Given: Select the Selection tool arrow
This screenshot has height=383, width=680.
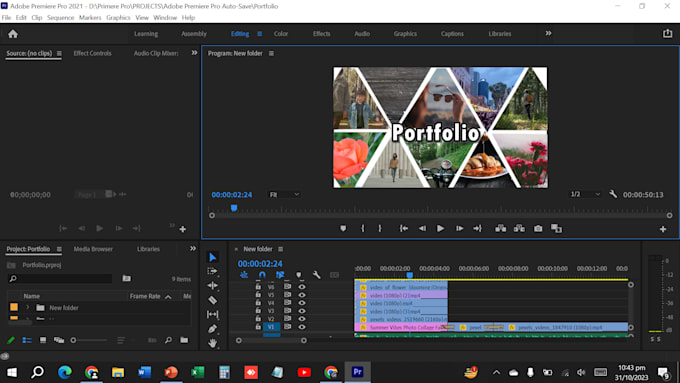Looking at the screenshot, I should (212, 257).
